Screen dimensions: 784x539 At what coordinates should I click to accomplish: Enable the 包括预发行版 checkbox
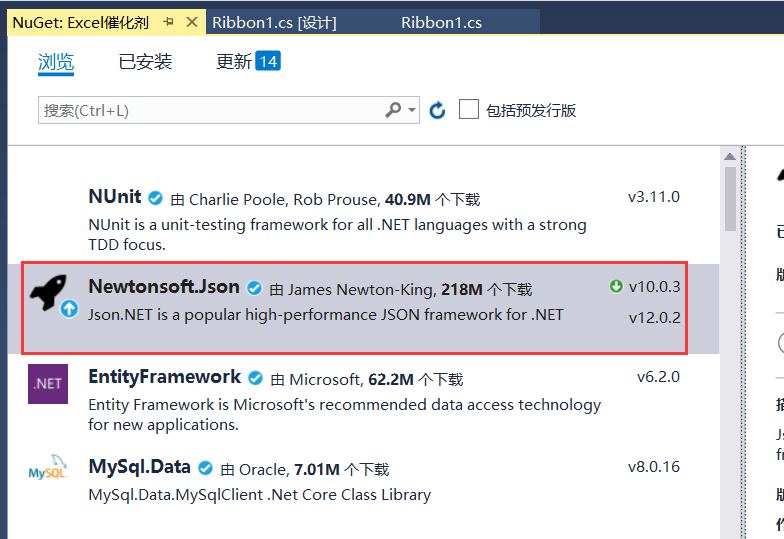pyautogui.click(x=468, y=110)
